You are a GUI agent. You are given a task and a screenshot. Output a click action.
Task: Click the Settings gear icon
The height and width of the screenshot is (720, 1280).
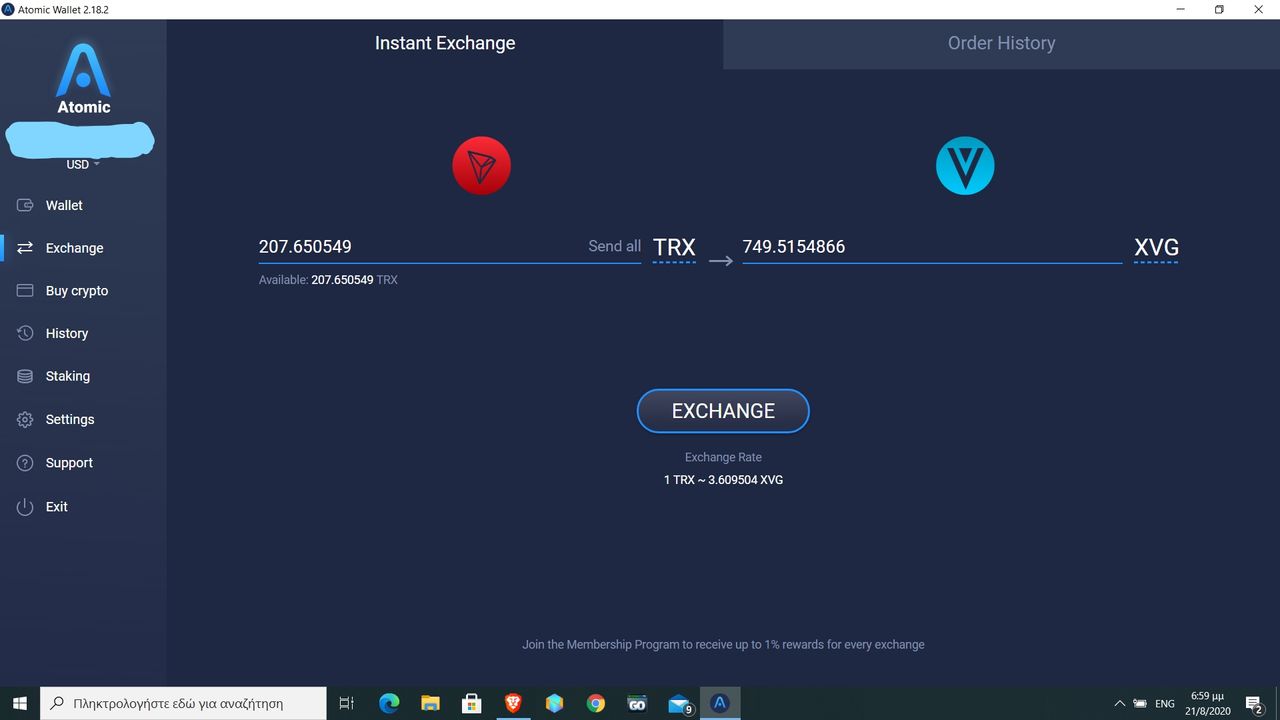26,420
